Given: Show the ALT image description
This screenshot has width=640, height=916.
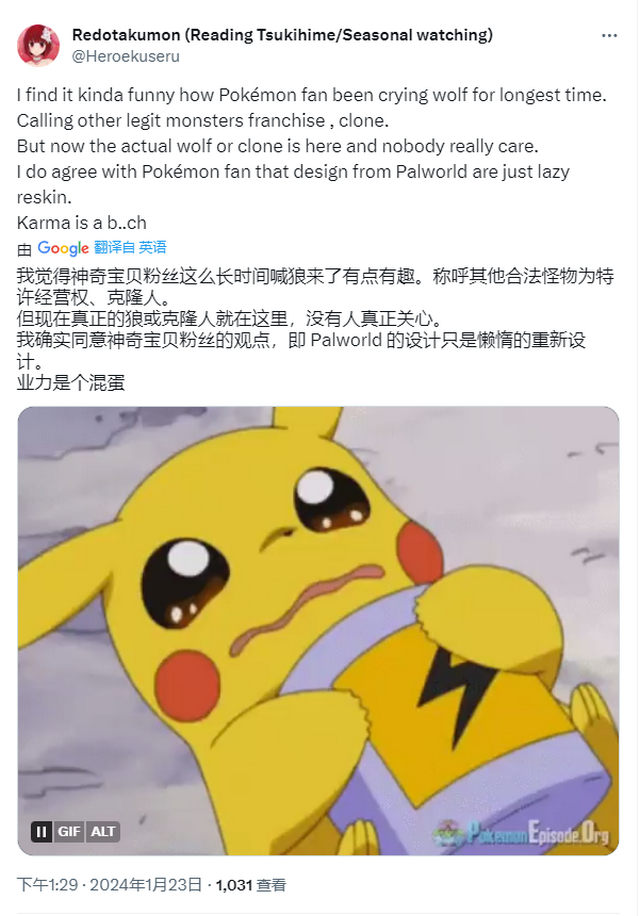Looking at the screenshot, I should click(x=103, y=831).
